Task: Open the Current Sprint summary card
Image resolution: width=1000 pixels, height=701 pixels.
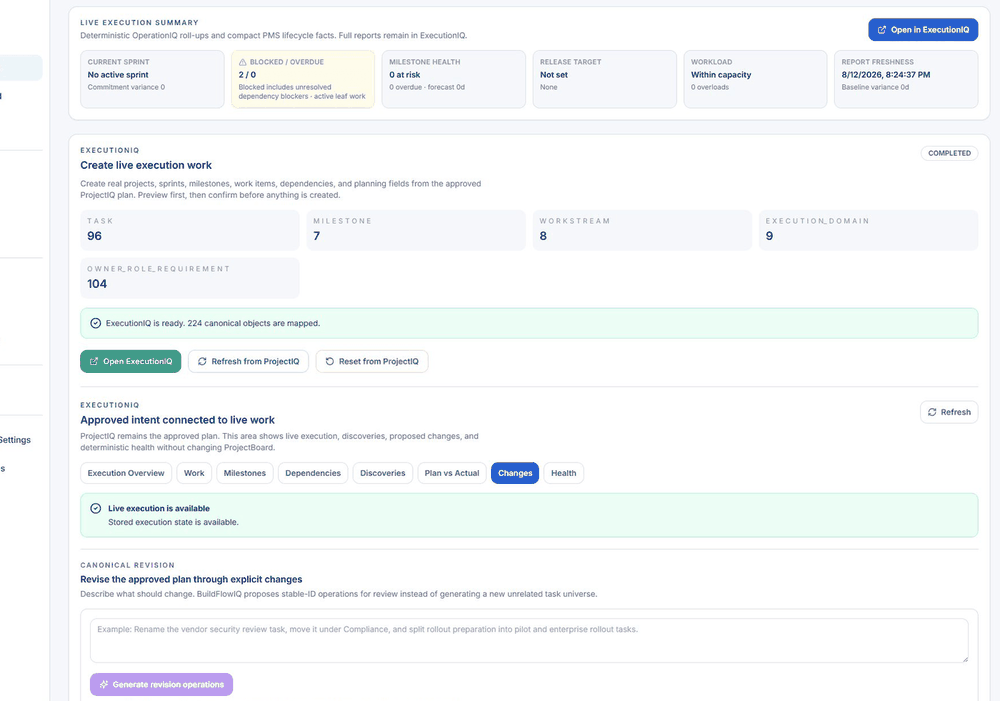Action: [152, 79]
